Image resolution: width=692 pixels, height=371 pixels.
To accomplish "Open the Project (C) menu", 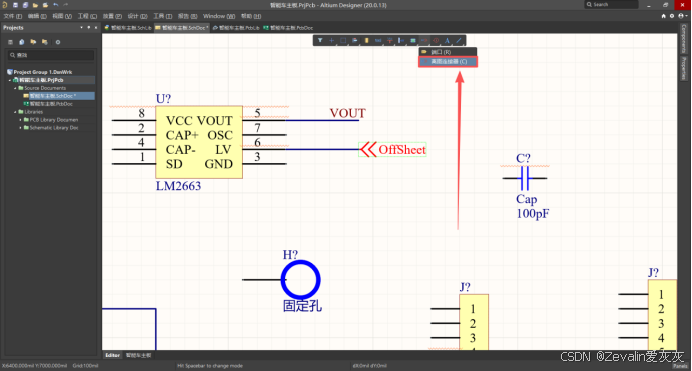I will point(87,16).
